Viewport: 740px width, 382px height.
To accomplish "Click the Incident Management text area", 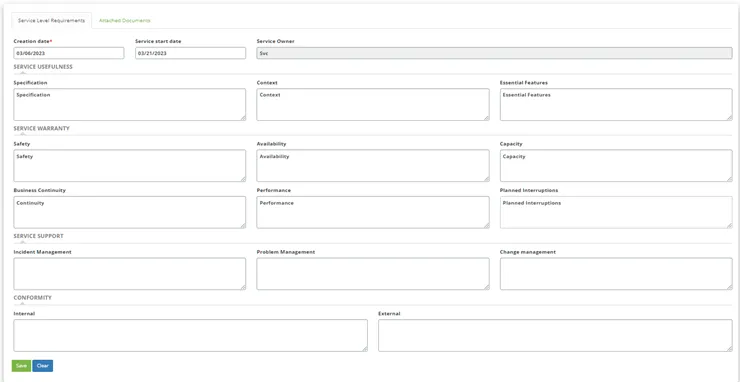I will 129,274.
